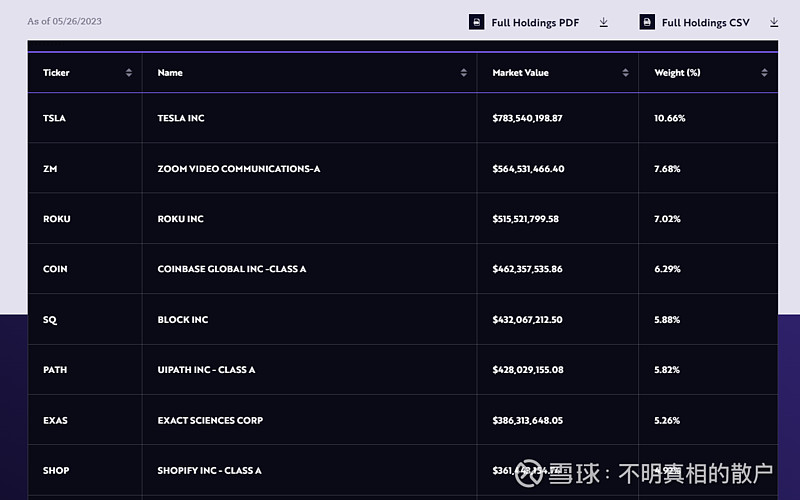Click the As of 05/26/2023 date text

[64, 21]
